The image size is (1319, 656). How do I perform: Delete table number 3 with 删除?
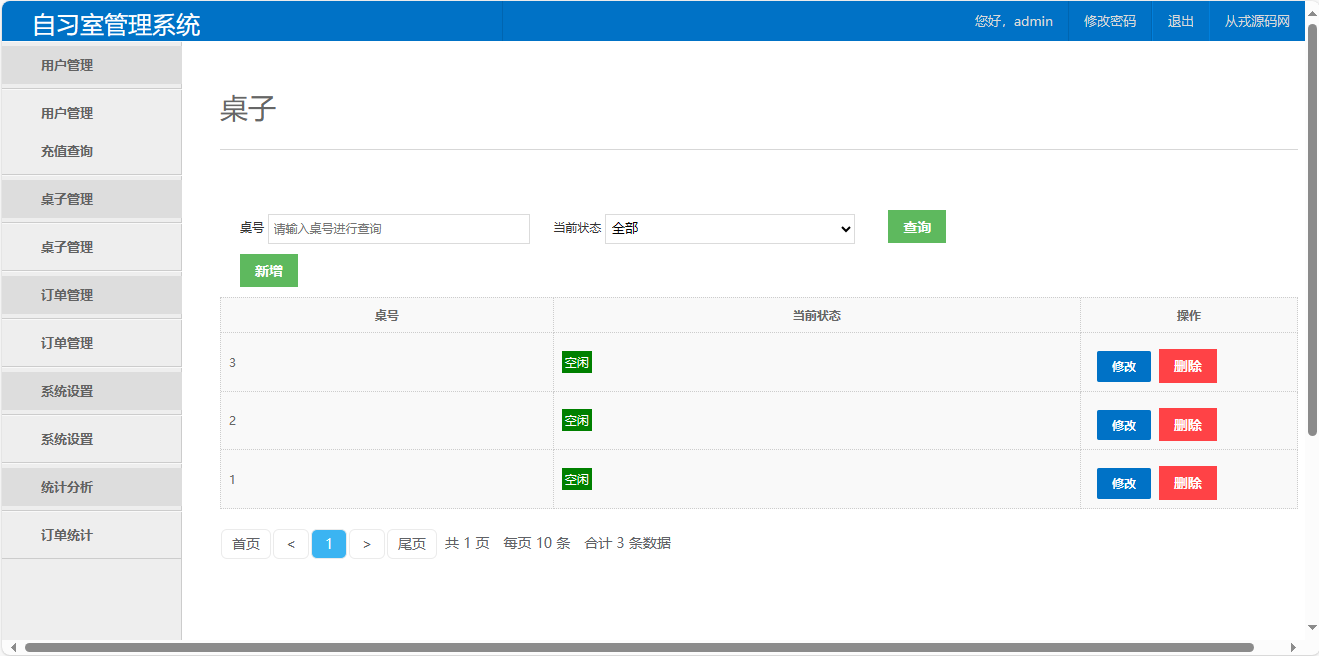[x=1187, y=366]
